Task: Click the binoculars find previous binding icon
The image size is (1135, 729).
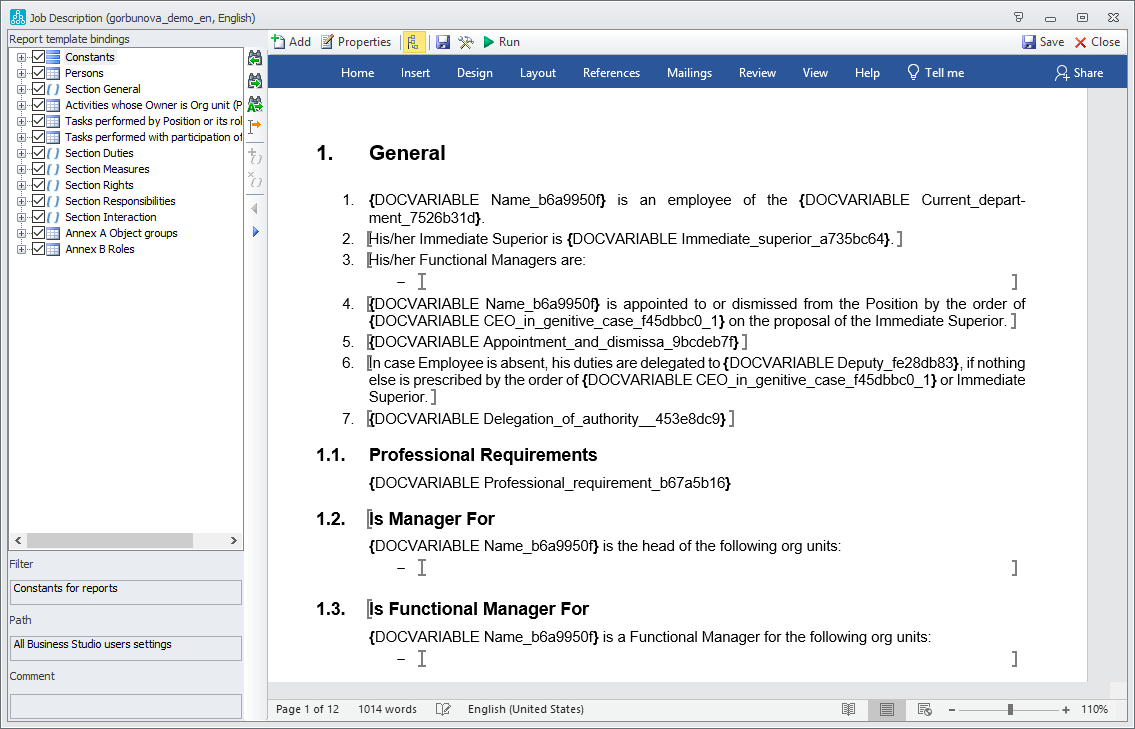Action: [x=255, y=57]
